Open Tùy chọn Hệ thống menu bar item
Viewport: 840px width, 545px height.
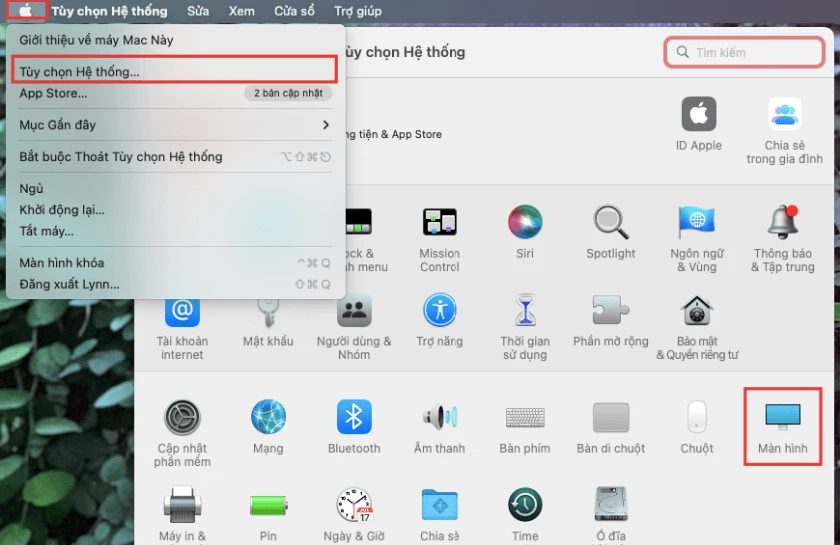point(109,11)
